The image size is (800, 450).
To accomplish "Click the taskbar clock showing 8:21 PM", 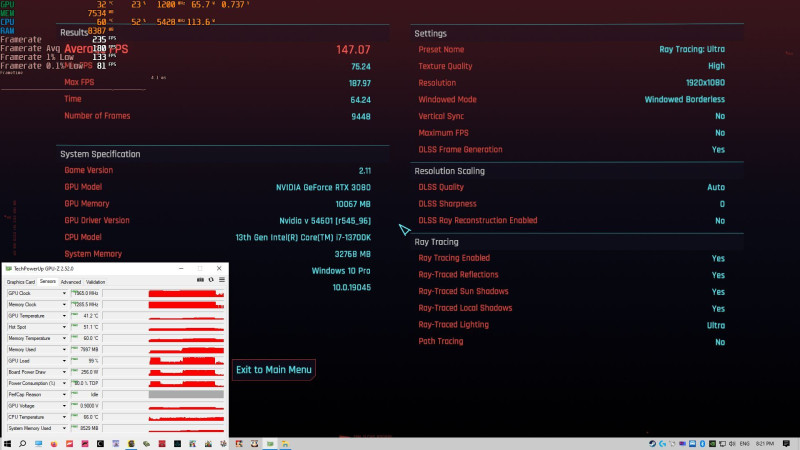I will point(765,444).
